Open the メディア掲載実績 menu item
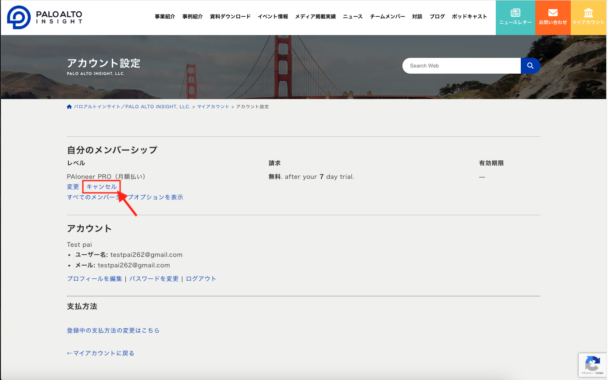This screenshot has height=380, width=608. point(315,17)
